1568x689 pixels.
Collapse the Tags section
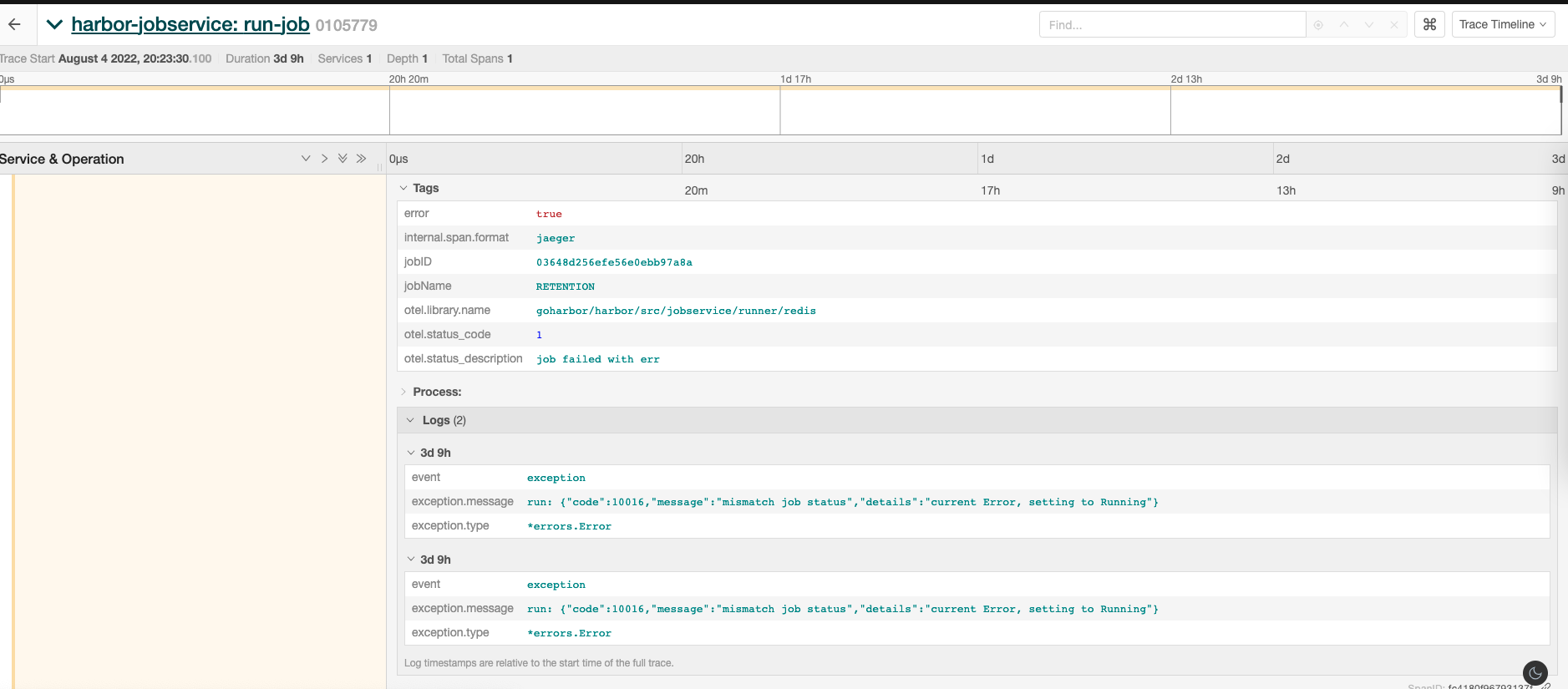click(419, 188)
